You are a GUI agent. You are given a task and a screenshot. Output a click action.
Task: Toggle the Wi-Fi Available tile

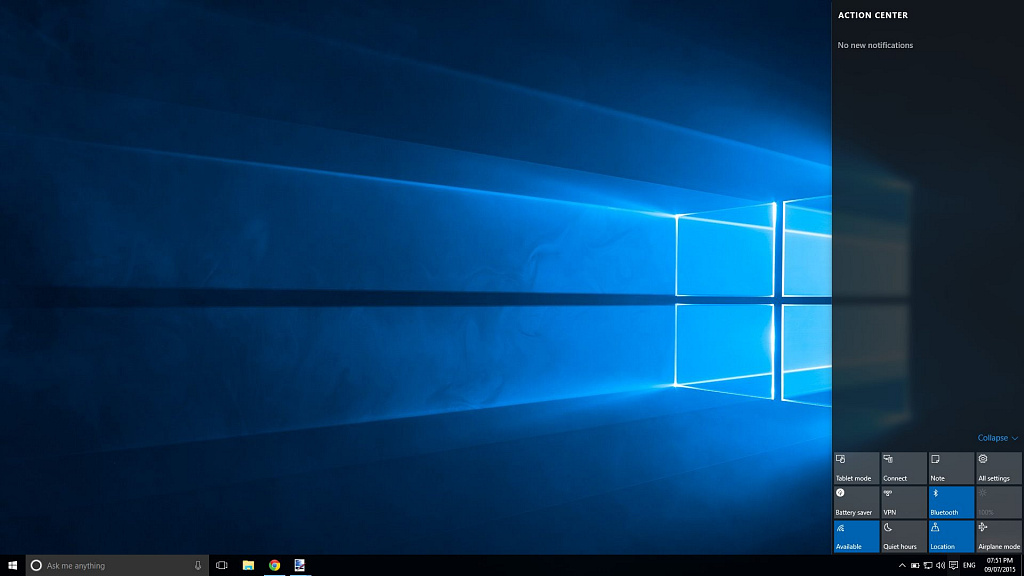(856, 536)
